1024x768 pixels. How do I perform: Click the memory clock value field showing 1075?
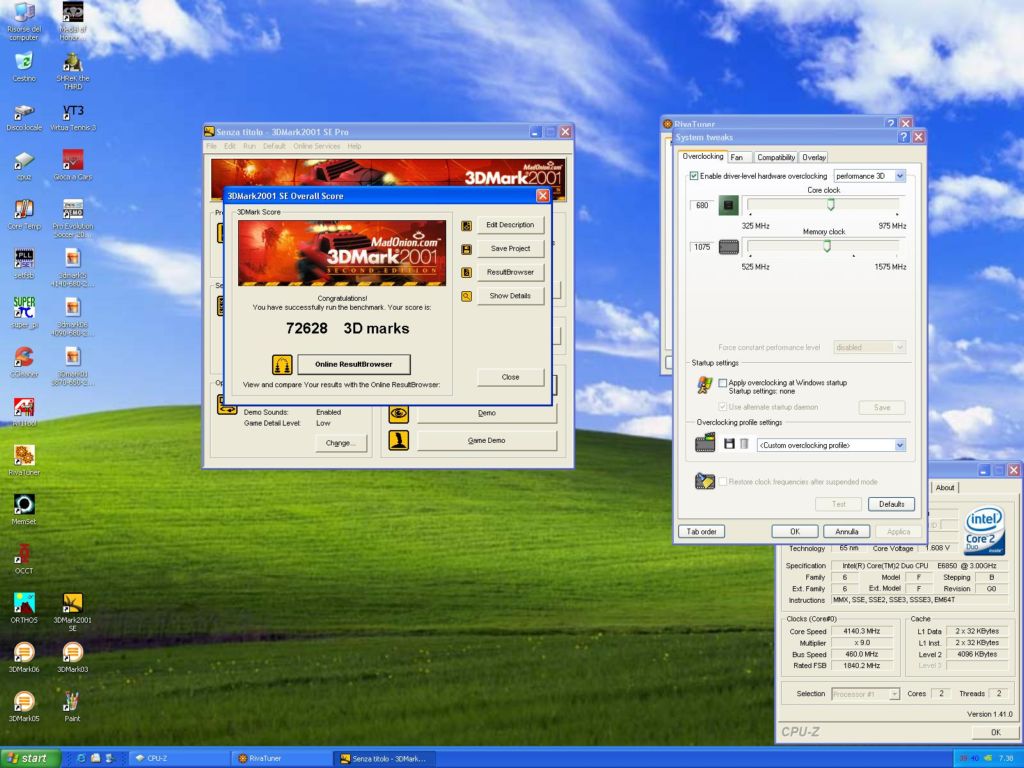tap(702, 247)
